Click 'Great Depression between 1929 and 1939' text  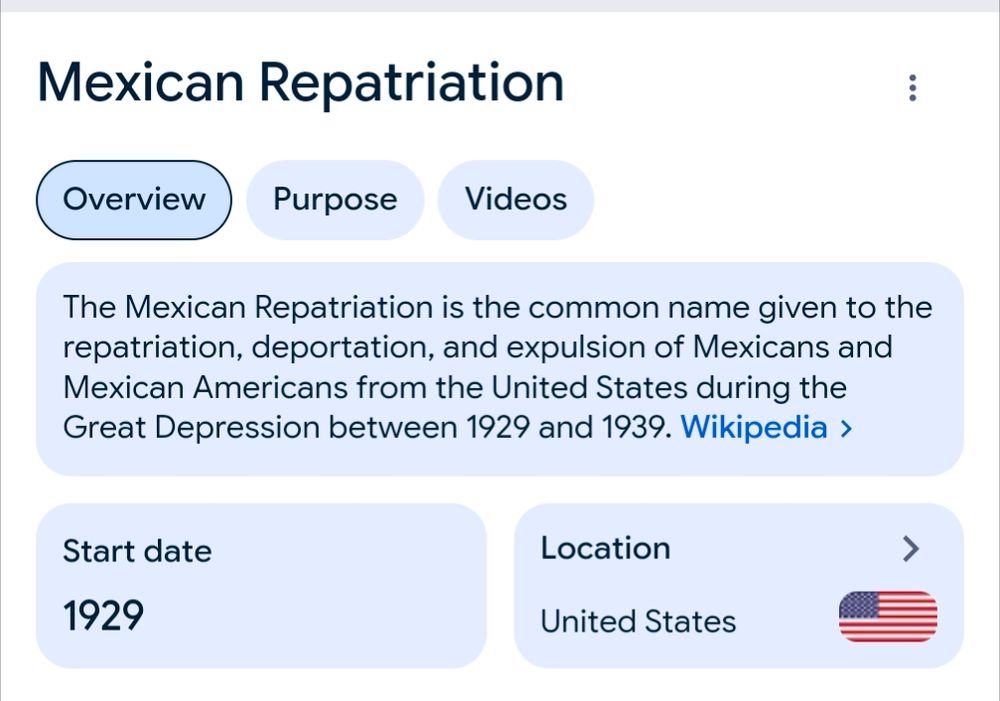367,427
